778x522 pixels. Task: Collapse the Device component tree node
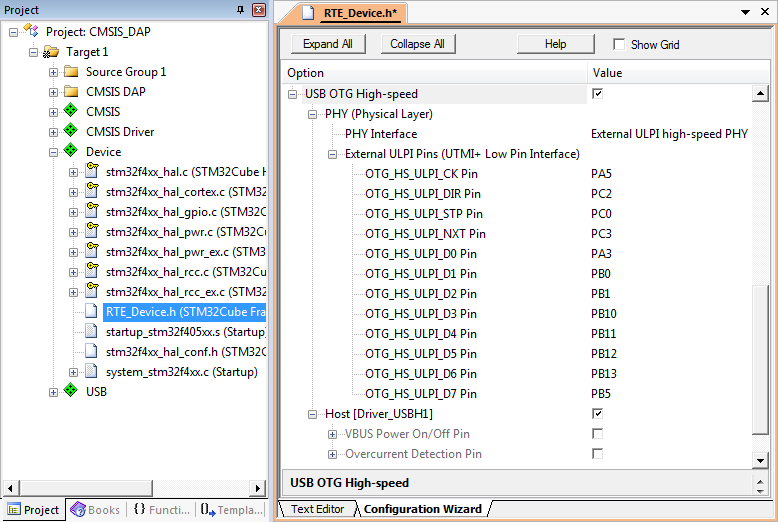point(53,152)
